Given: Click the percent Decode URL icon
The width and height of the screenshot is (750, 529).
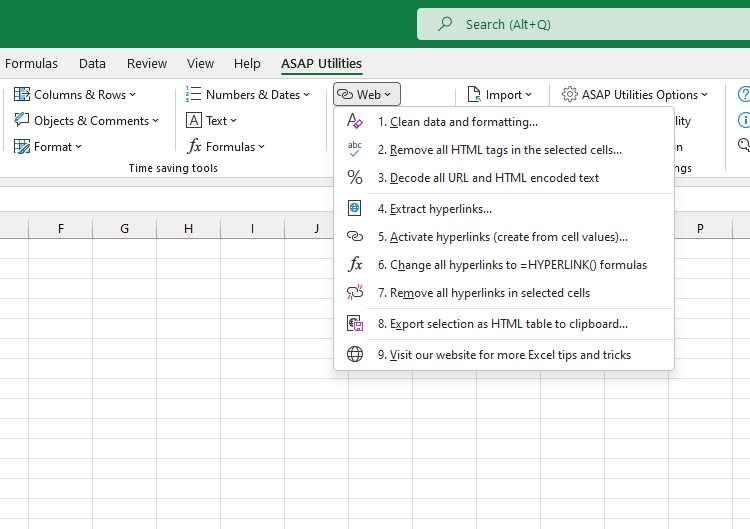Looking at the screenshot, I should 354,177.
